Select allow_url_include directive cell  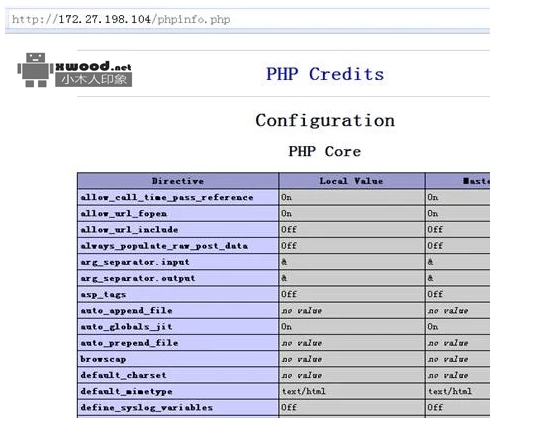coord(178,230)
